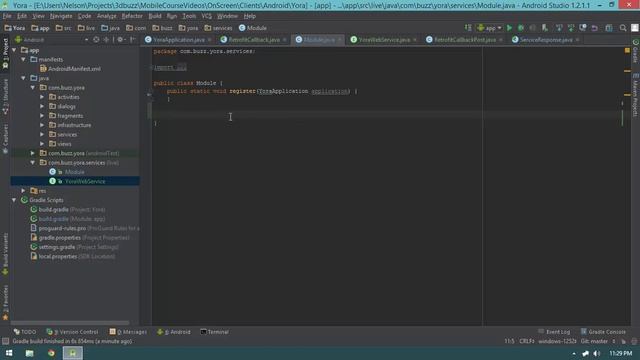
Task: Open the Terminal tool window
Action: (214, 332)
